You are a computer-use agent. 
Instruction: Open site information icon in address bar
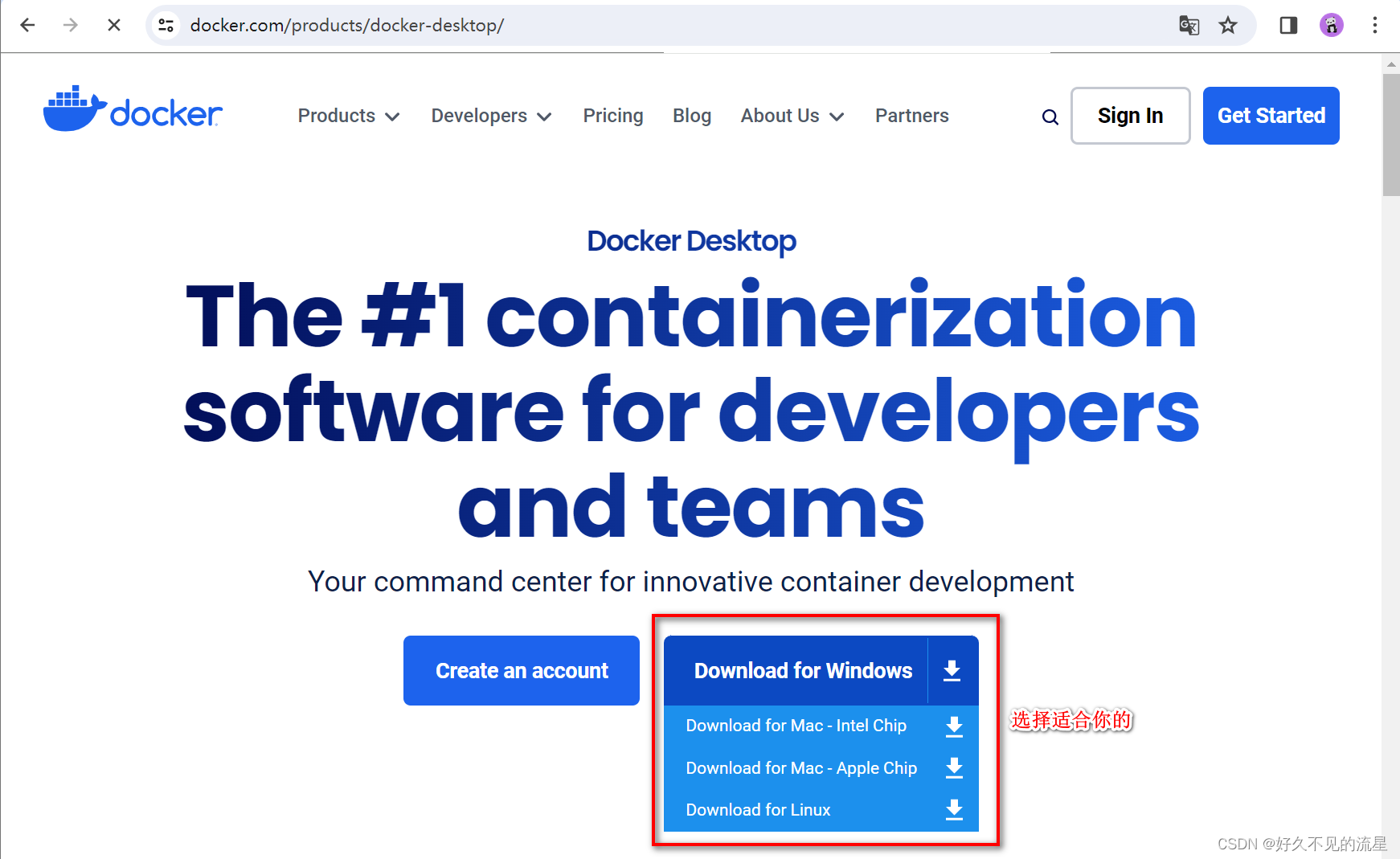pos(166,25)
